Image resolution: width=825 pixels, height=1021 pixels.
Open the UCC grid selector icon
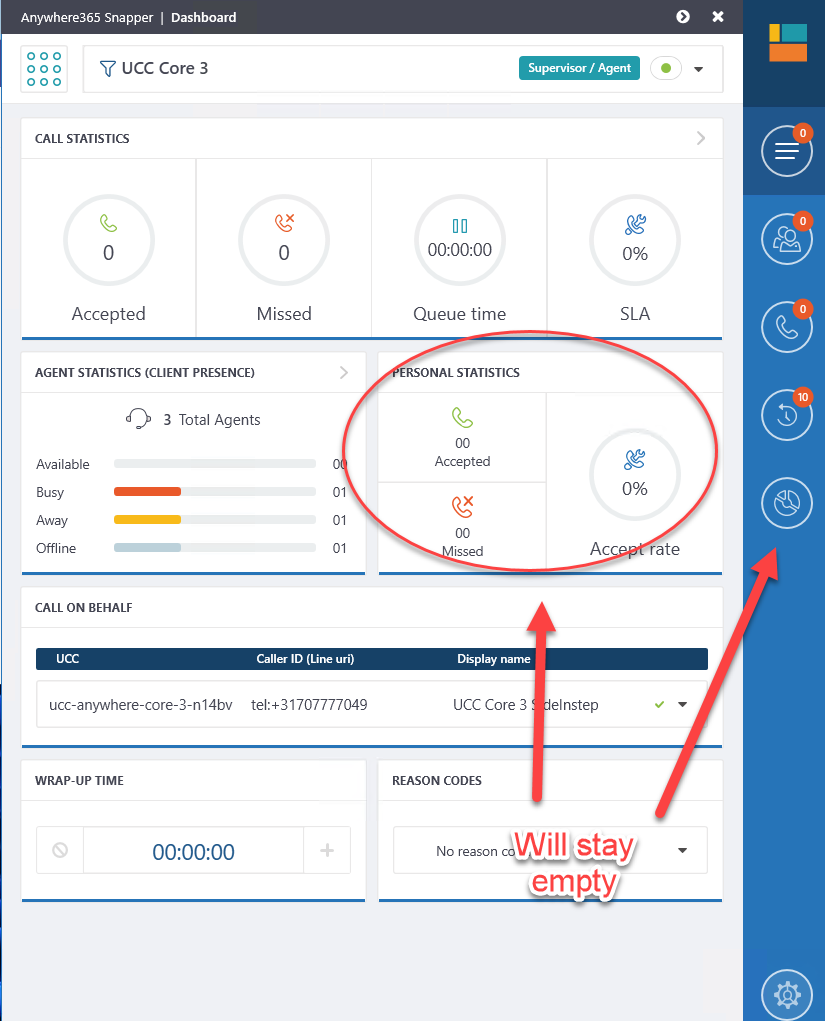(x=44, y=69)
